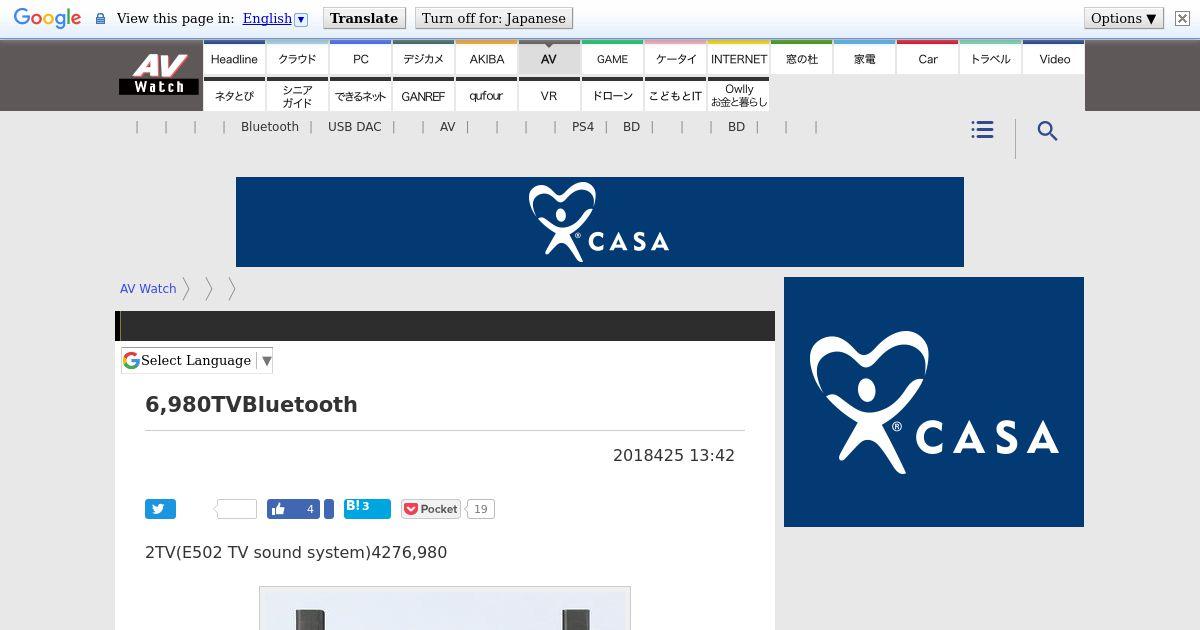Click the E502 TV sound system paragraph
The image size is (1200, 630).
[x=296, y=553]
